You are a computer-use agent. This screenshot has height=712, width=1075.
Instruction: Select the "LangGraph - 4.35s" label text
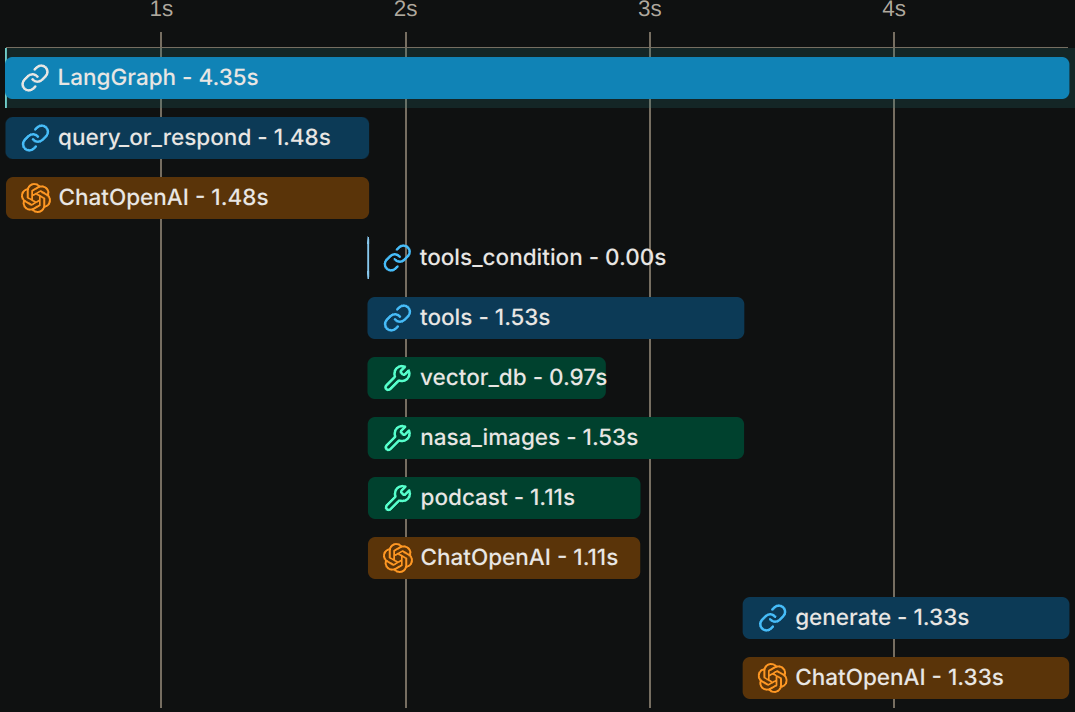158,78
